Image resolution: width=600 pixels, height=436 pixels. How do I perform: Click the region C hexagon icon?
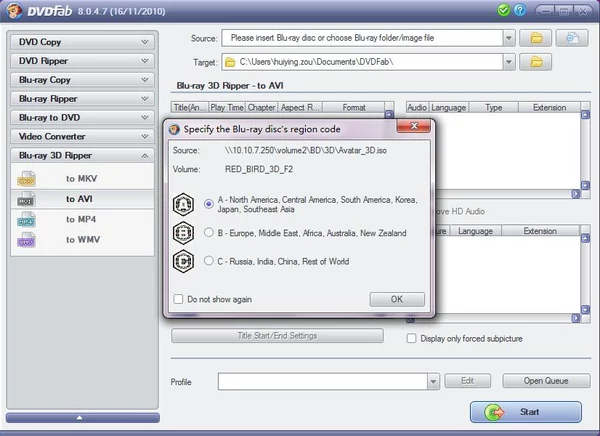click(x=183, y=261)
